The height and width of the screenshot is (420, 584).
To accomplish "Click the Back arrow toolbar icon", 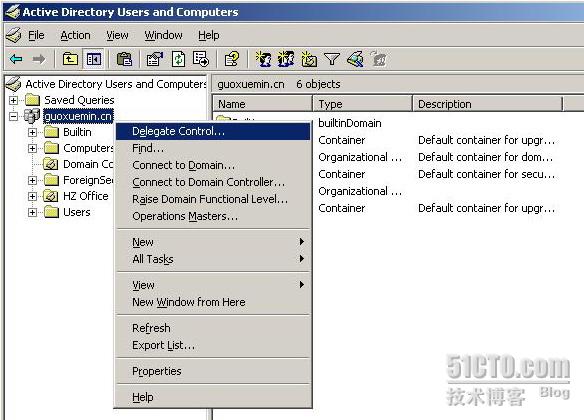I will (x=16, y=59).
